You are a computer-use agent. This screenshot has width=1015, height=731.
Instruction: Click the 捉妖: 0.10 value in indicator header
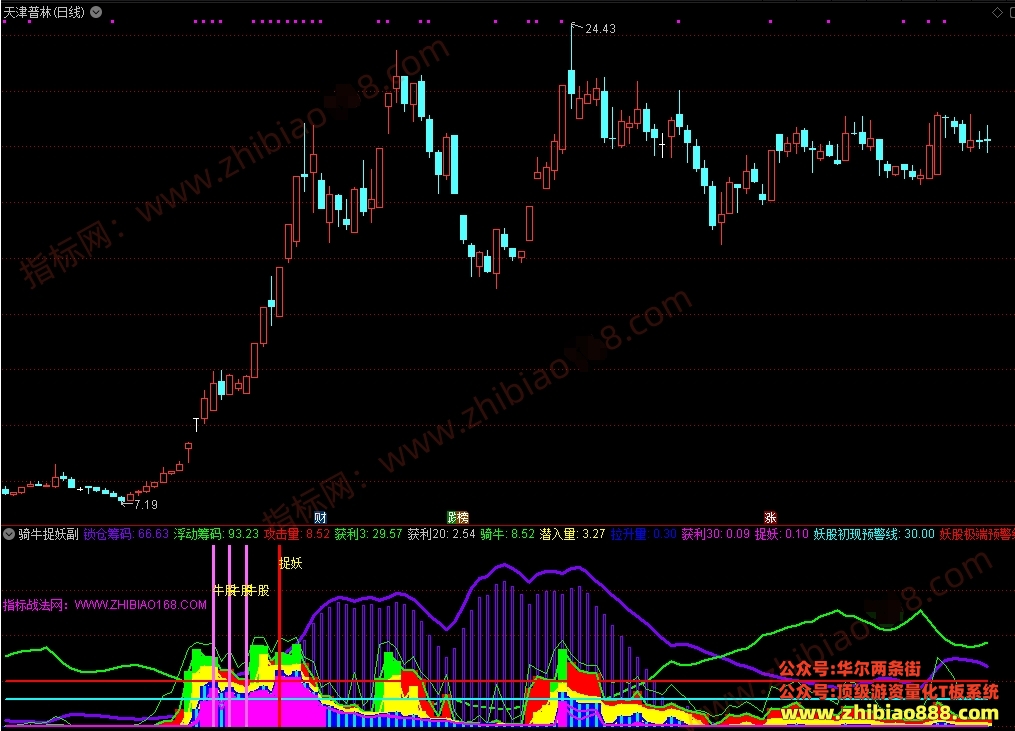pos(782,534)
